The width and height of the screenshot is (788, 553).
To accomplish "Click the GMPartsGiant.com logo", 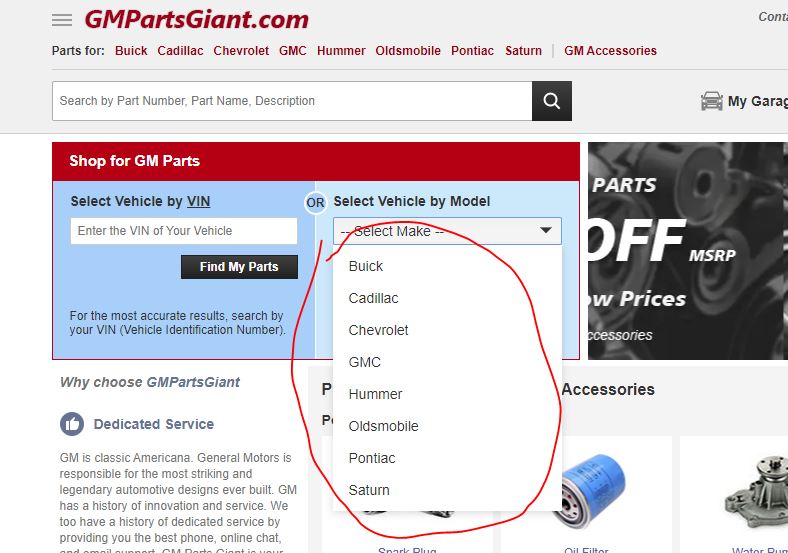I will 196,19.
